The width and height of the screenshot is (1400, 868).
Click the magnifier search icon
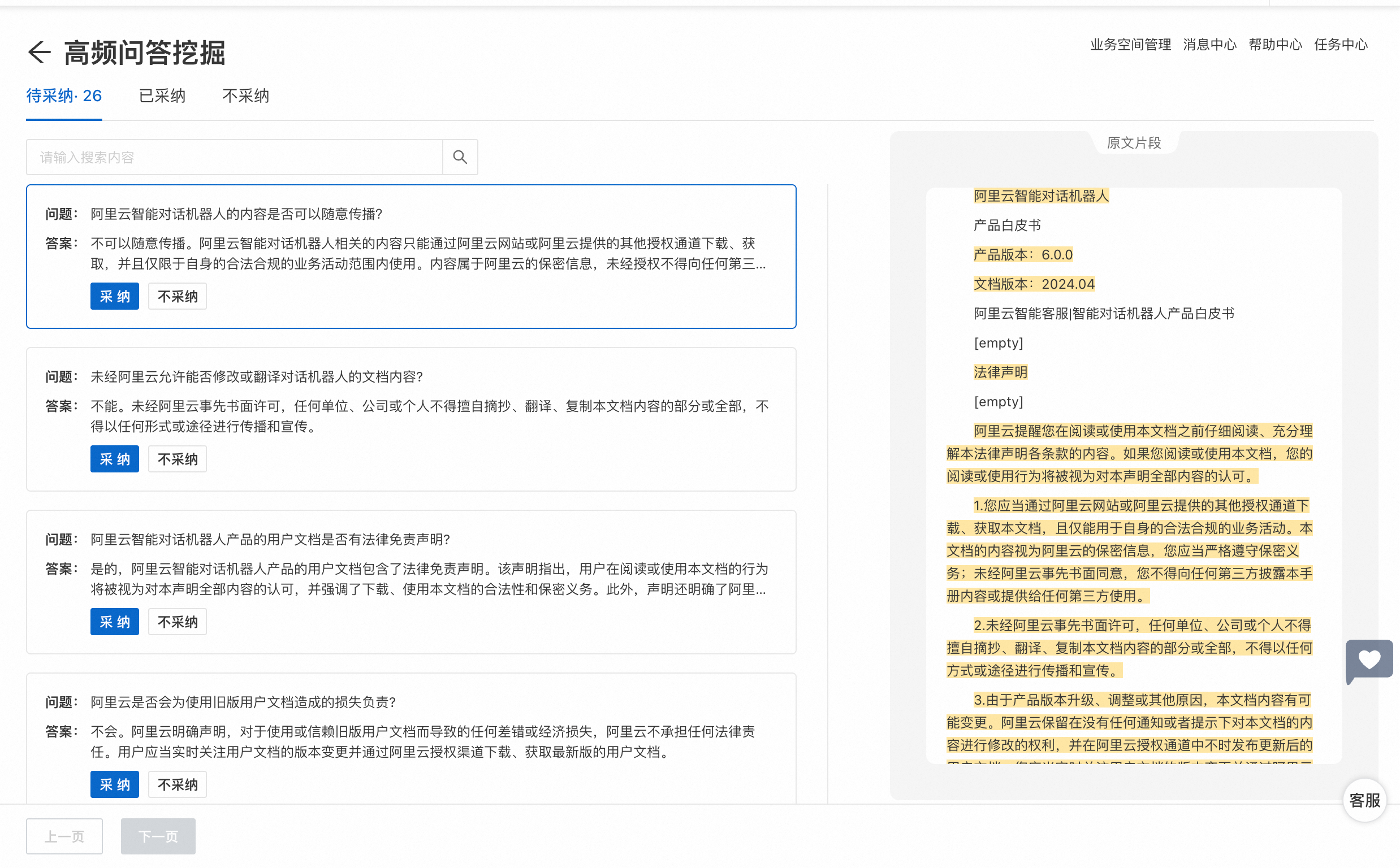point(459,157)
